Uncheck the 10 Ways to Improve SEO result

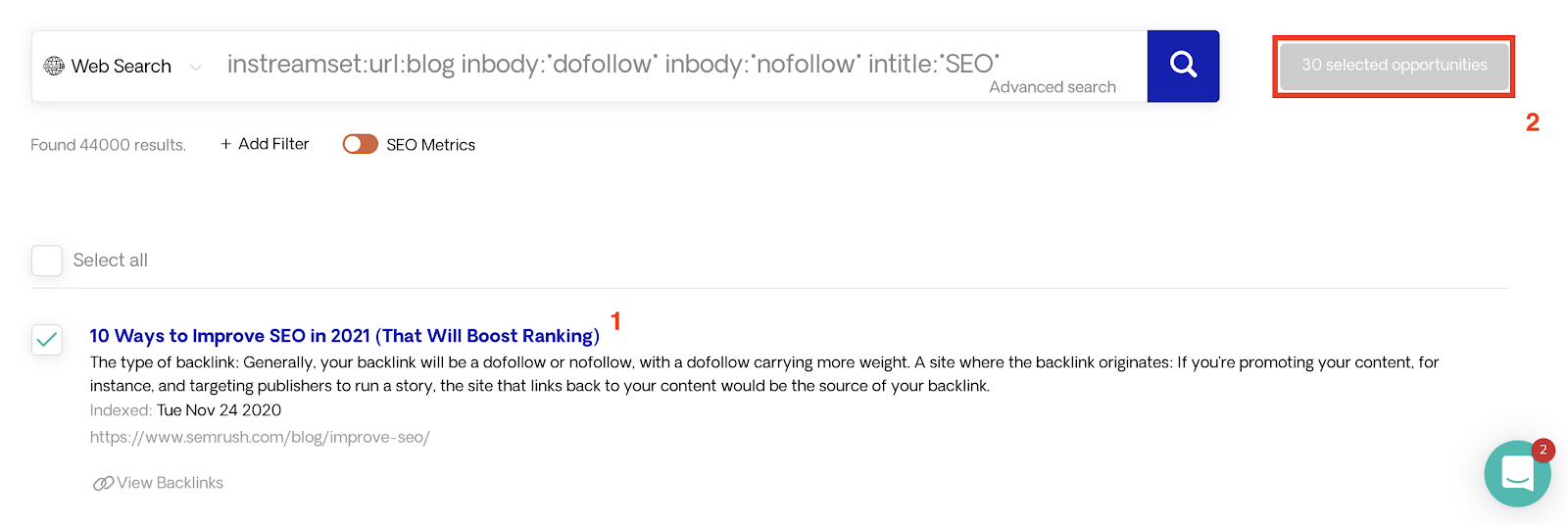coord(47,340)
